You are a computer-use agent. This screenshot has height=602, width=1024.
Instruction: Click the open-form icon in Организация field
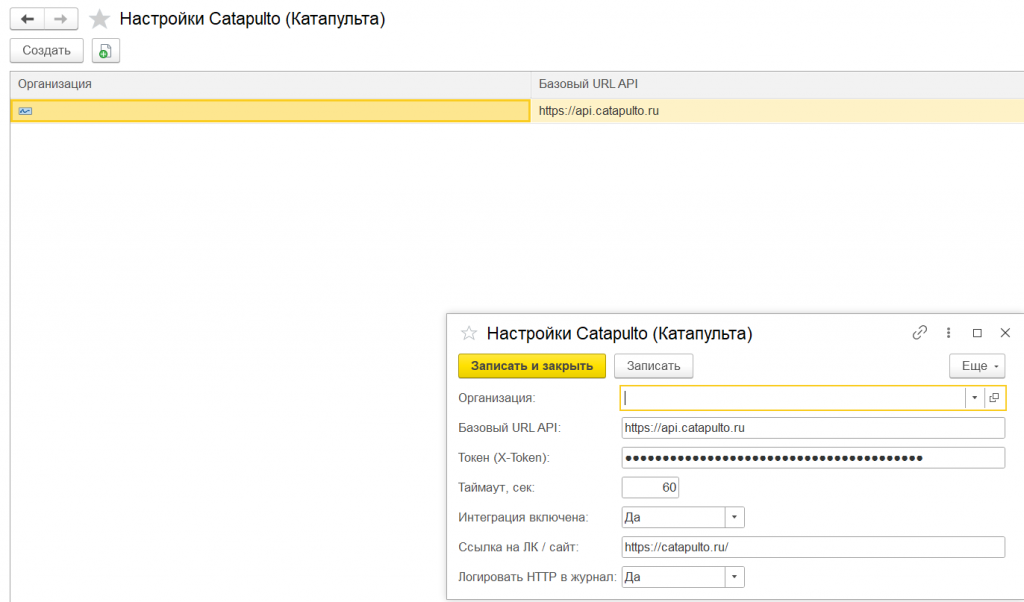point(994,398)
